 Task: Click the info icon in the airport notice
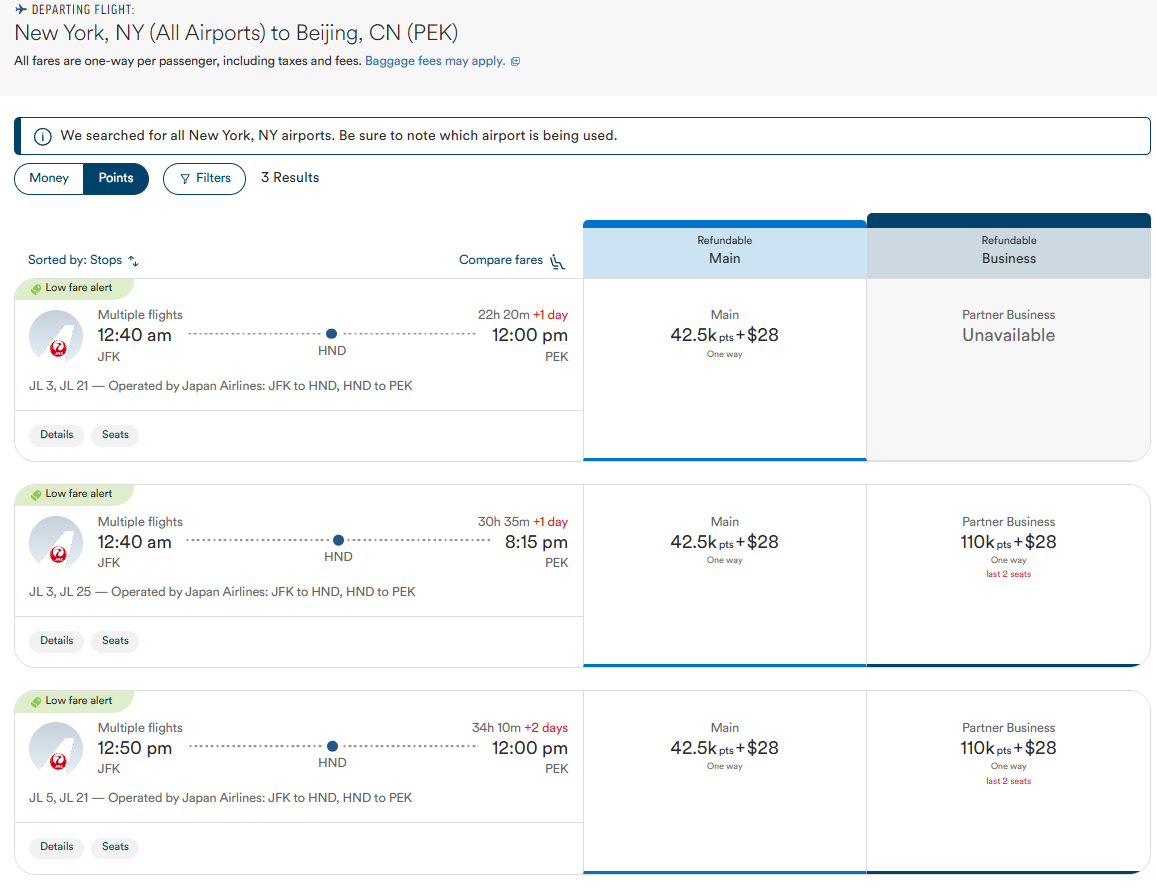43,136
